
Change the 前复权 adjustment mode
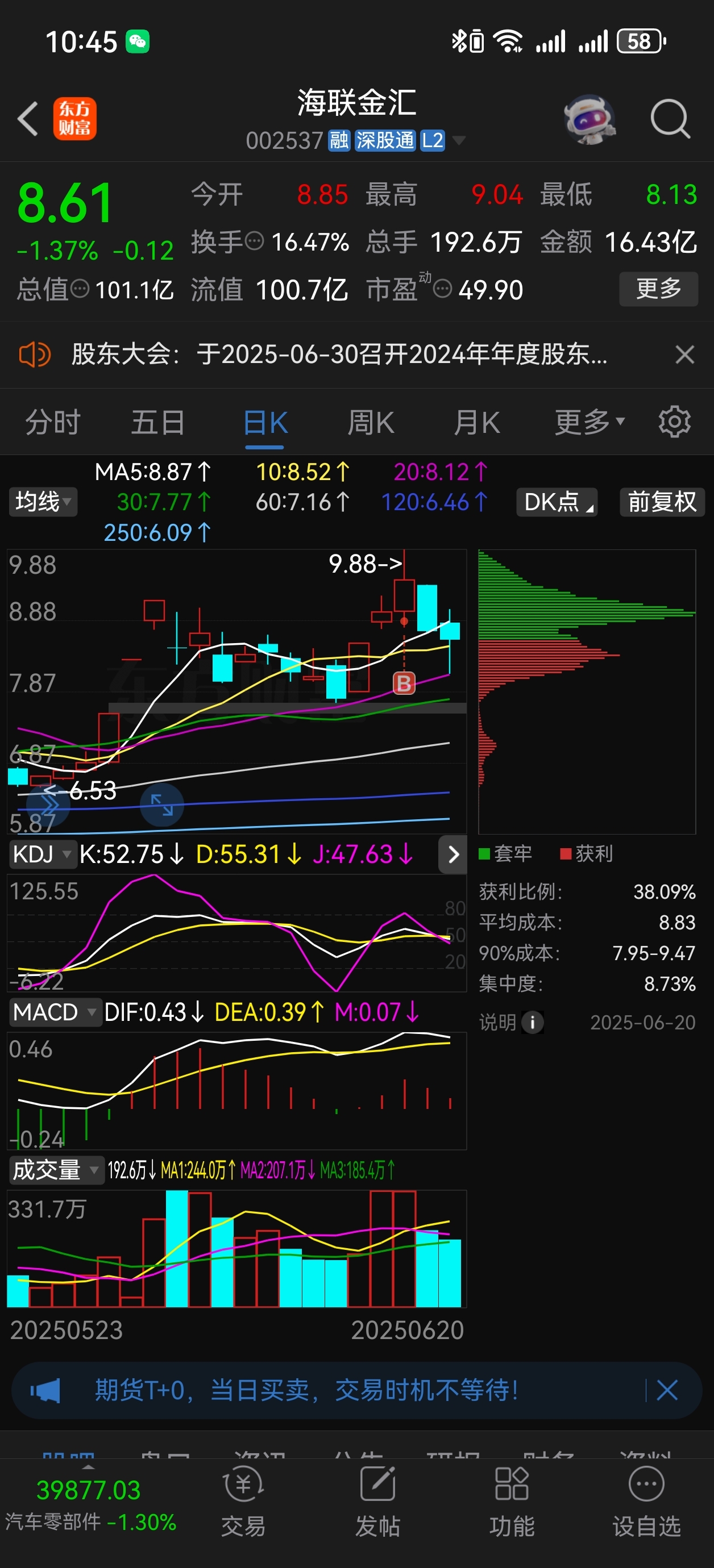pos(662,502)
